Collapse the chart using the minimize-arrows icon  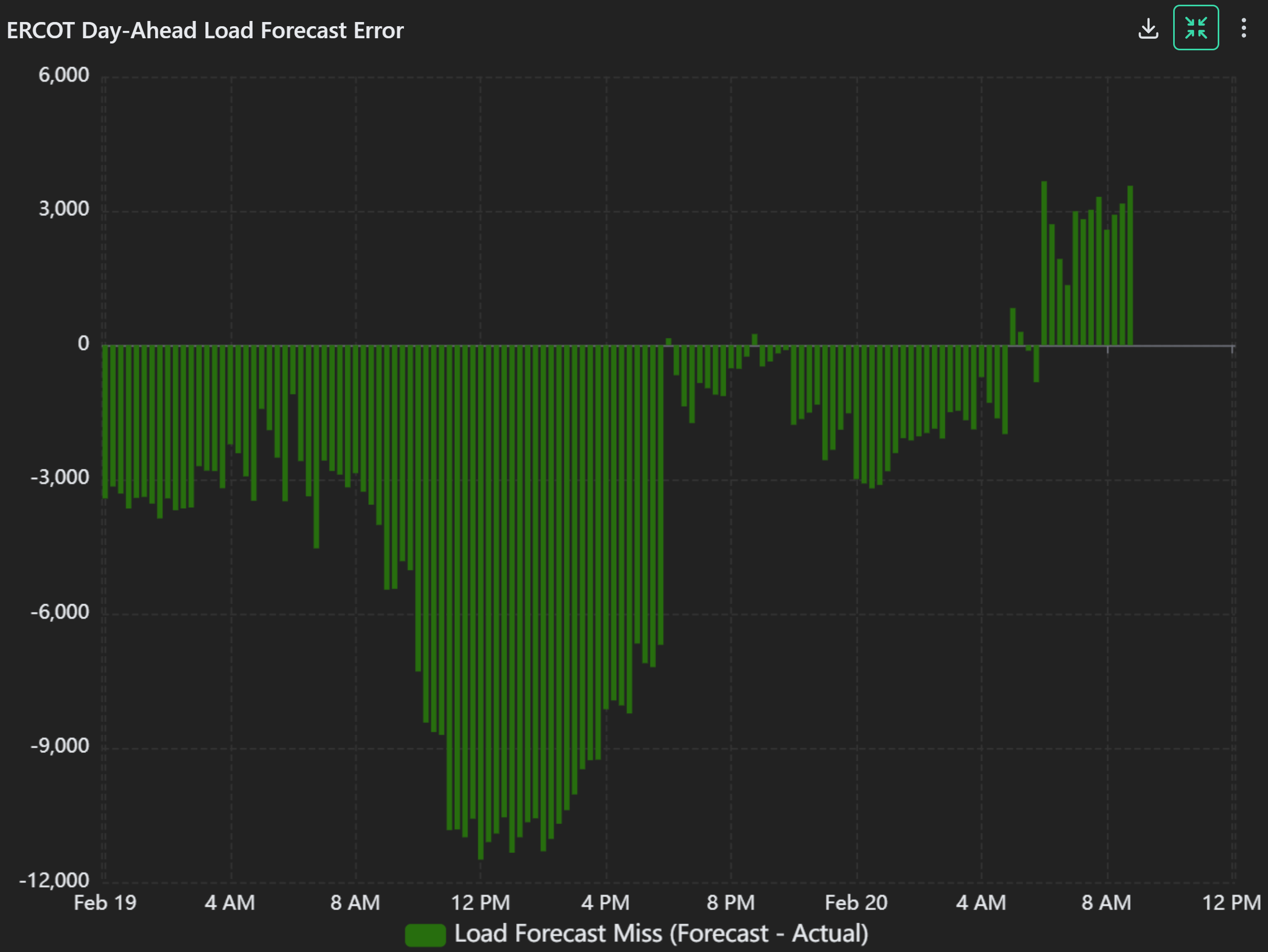tap(1195, 28)
